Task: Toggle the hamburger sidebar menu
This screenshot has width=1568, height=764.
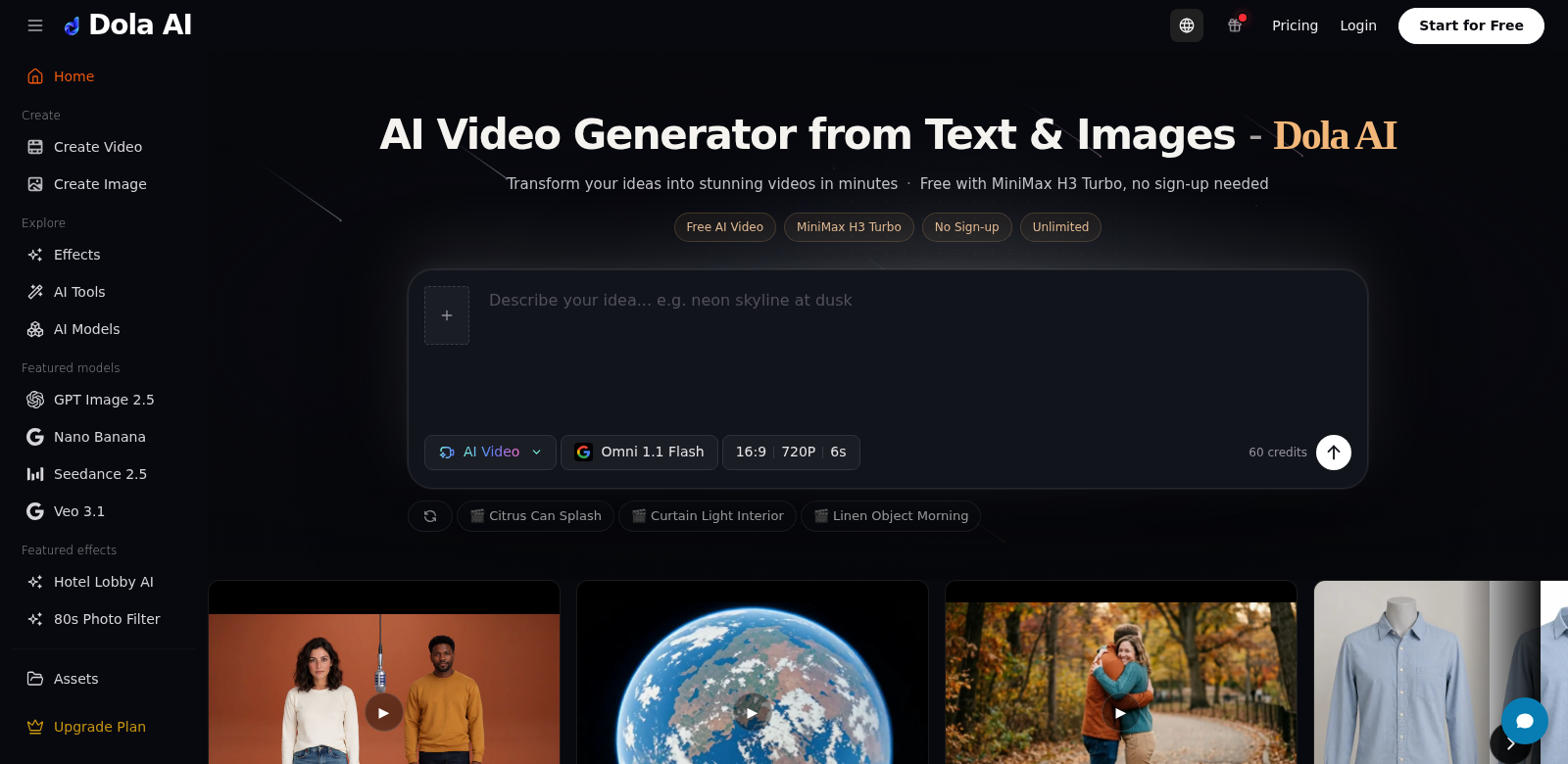Action: 35,25
